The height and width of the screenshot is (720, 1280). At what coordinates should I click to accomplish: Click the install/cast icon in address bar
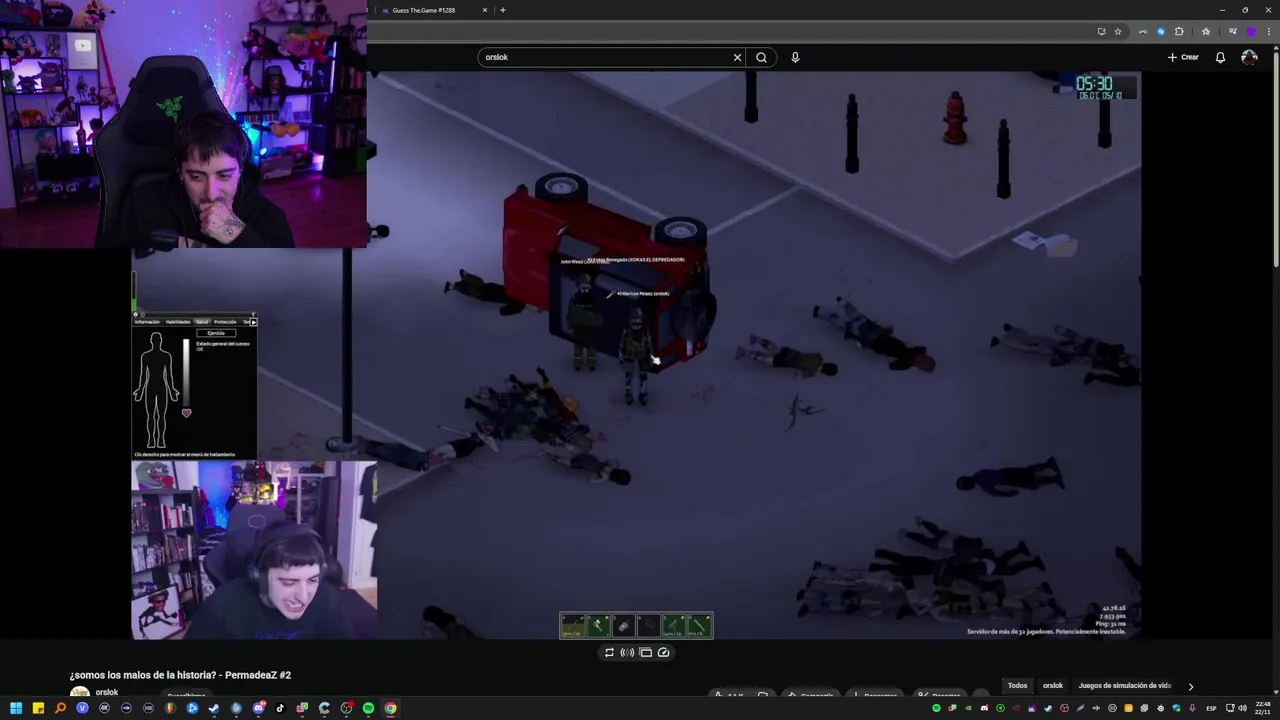pyautogui.click(x=1101, y=31)
